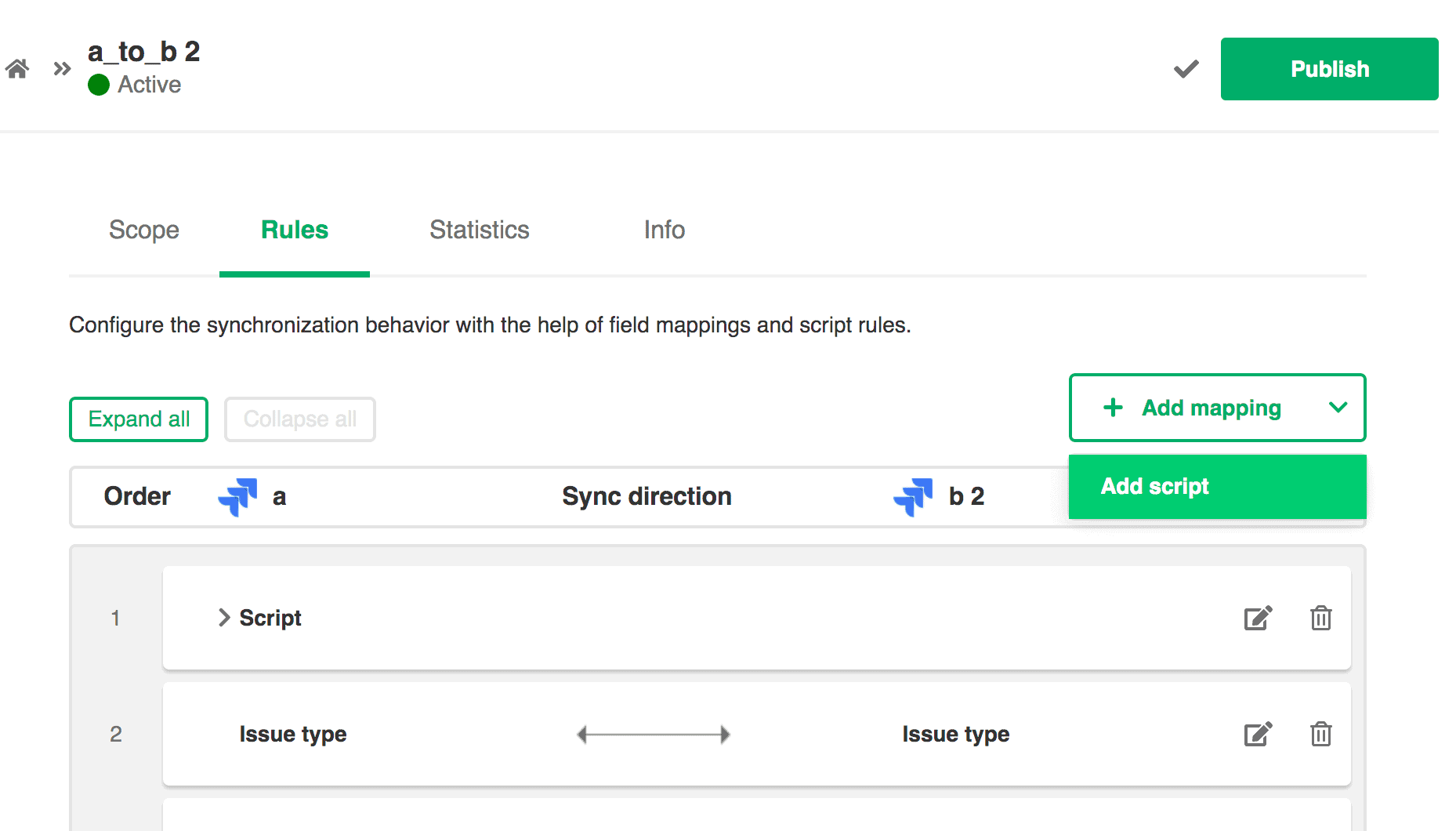Click right Issue type field label
The height and width of the screenshot is (831, 1456).
click(956, 735)
